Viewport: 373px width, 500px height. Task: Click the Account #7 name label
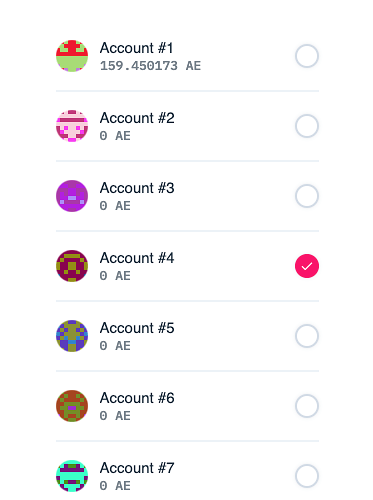click(137, 468)
